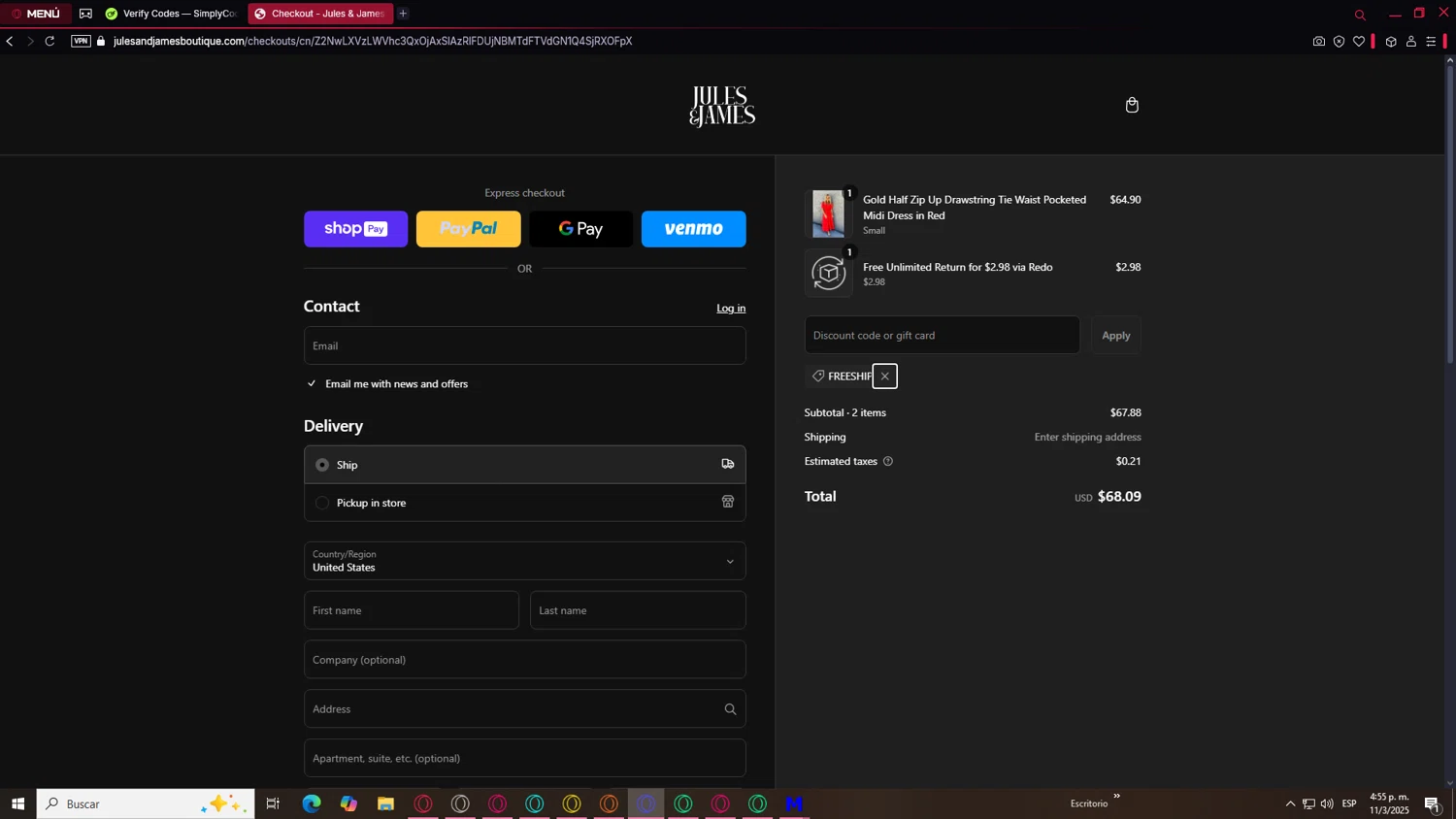Pay with Shop Pay
Viewport: 1456px width, 819px height.
coord(356,229)
